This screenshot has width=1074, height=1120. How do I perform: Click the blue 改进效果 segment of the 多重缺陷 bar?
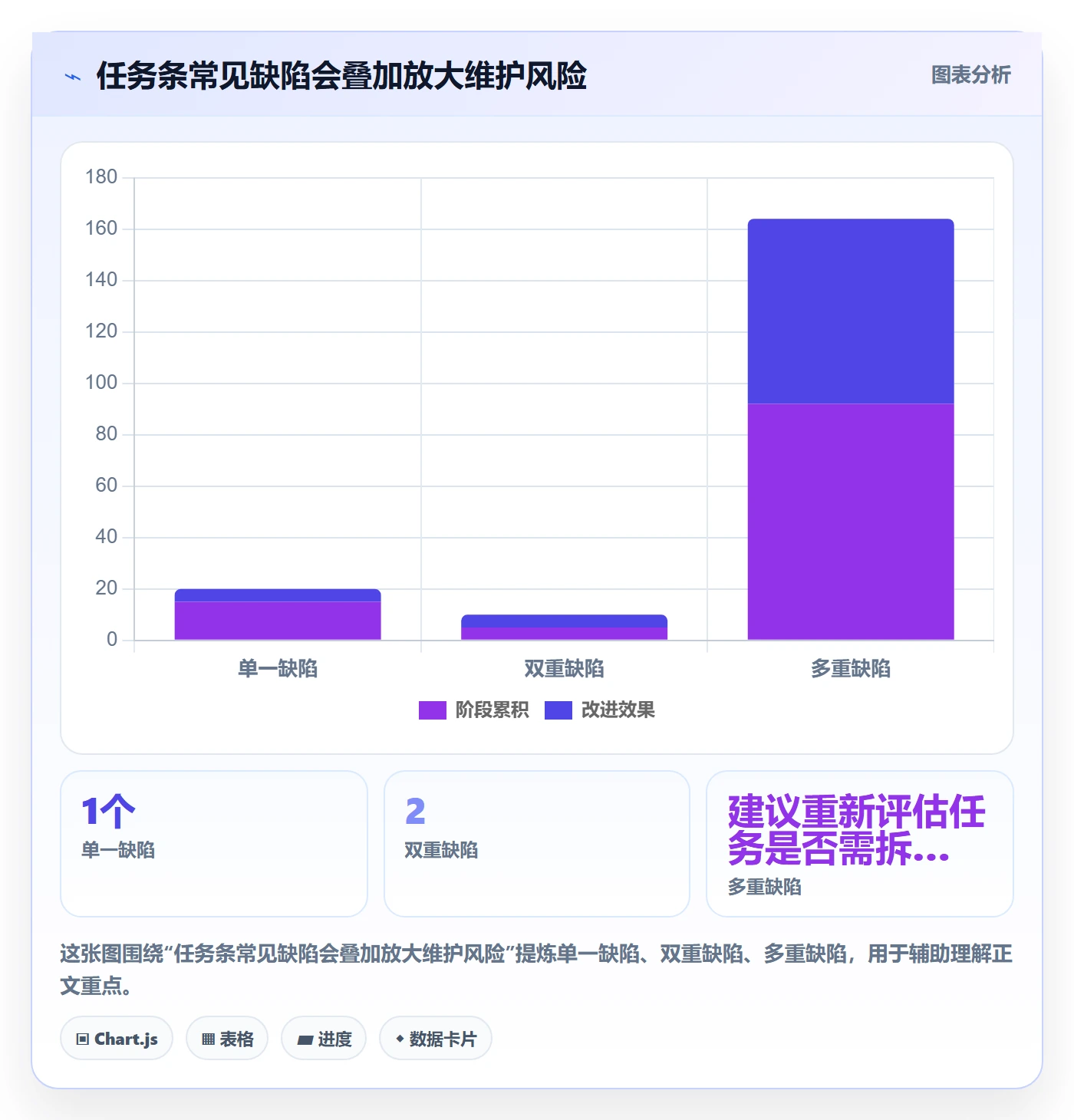pos(851,311)
